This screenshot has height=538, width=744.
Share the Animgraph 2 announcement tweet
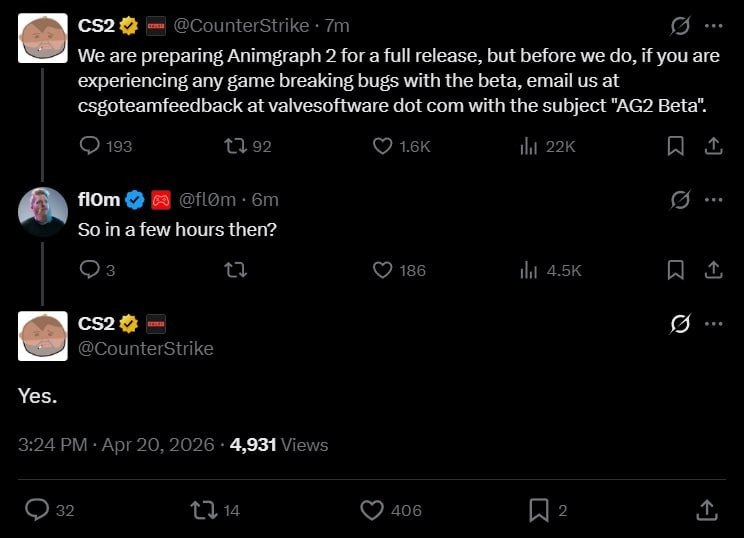(713, 146)
